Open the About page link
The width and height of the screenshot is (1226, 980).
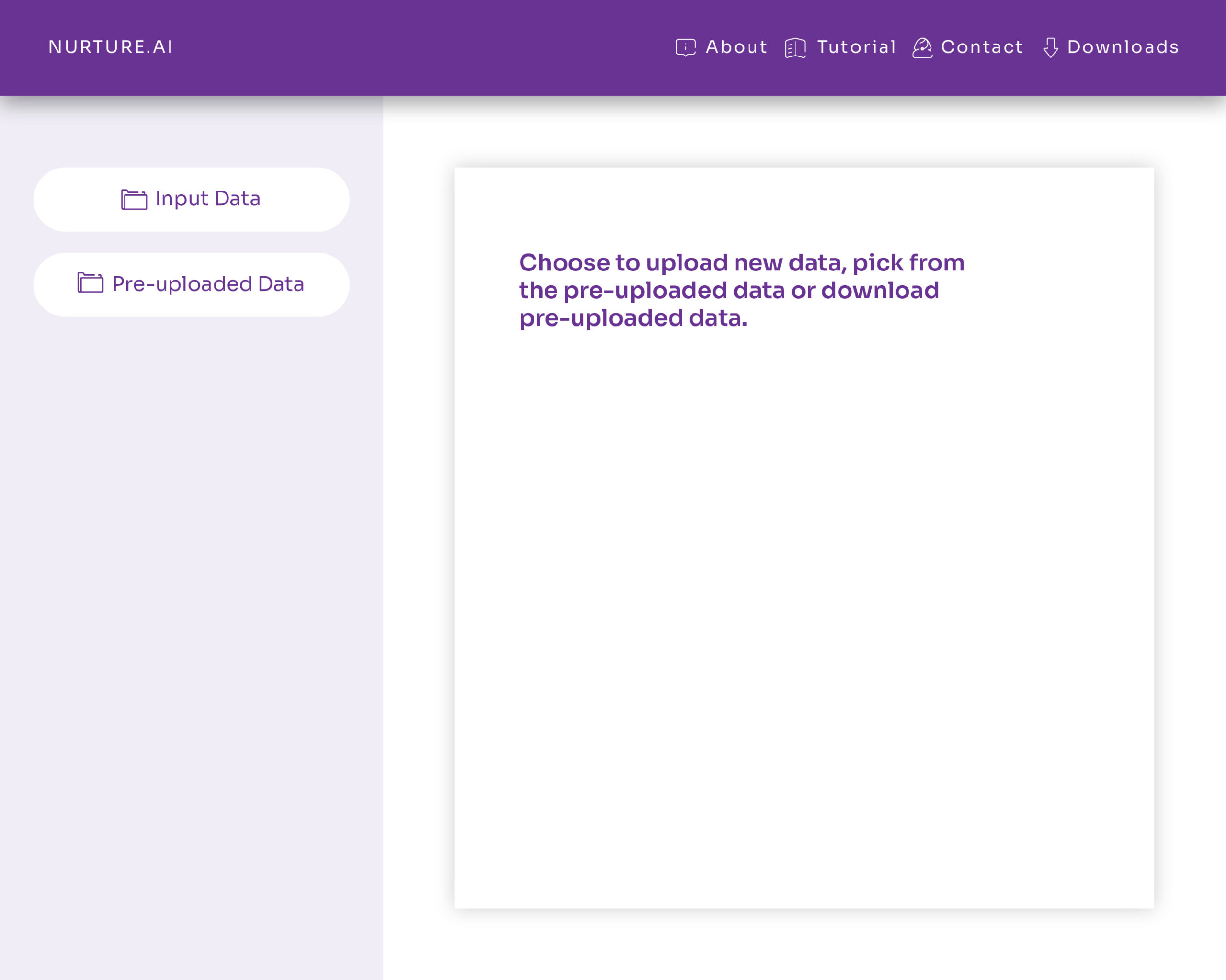(x=737, y=47)
